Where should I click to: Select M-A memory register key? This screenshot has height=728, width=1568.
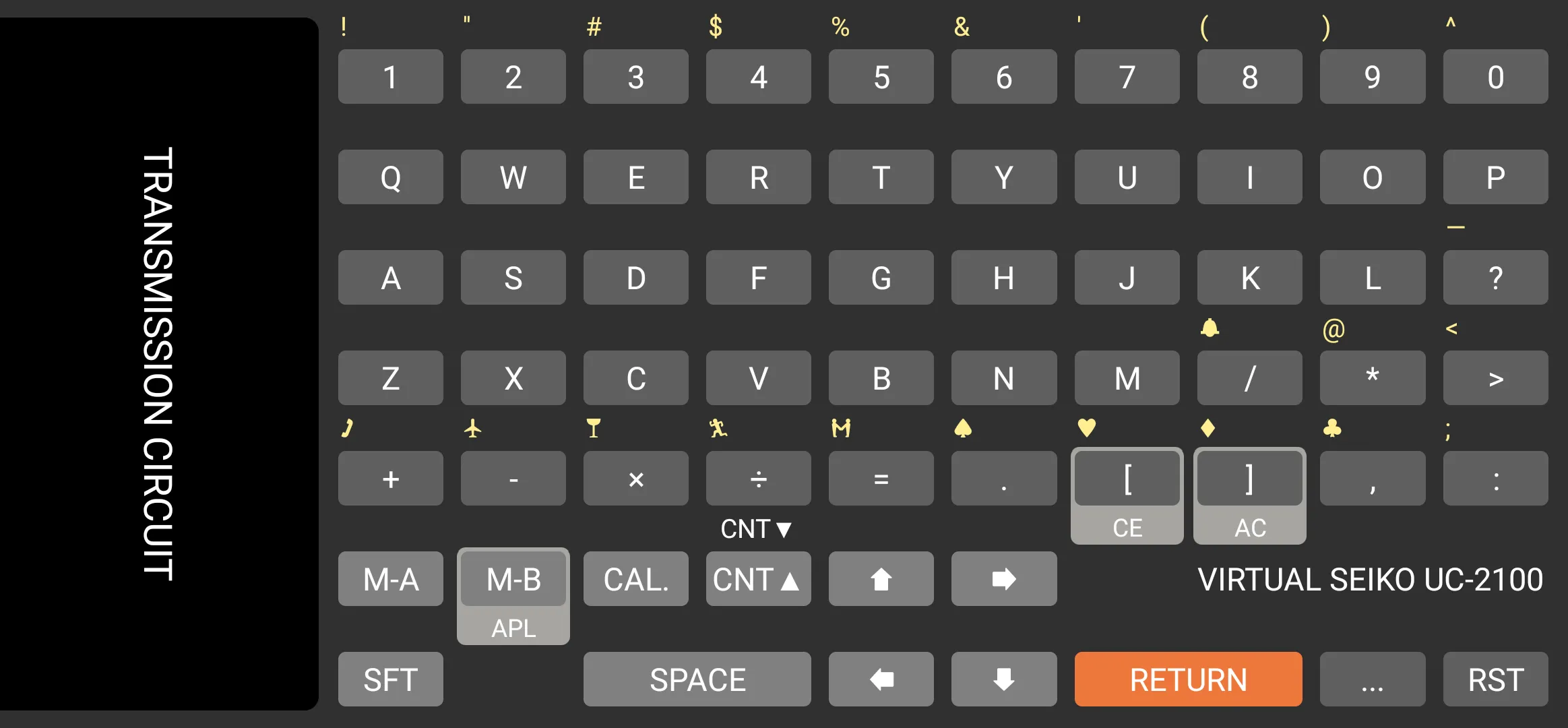391,579
